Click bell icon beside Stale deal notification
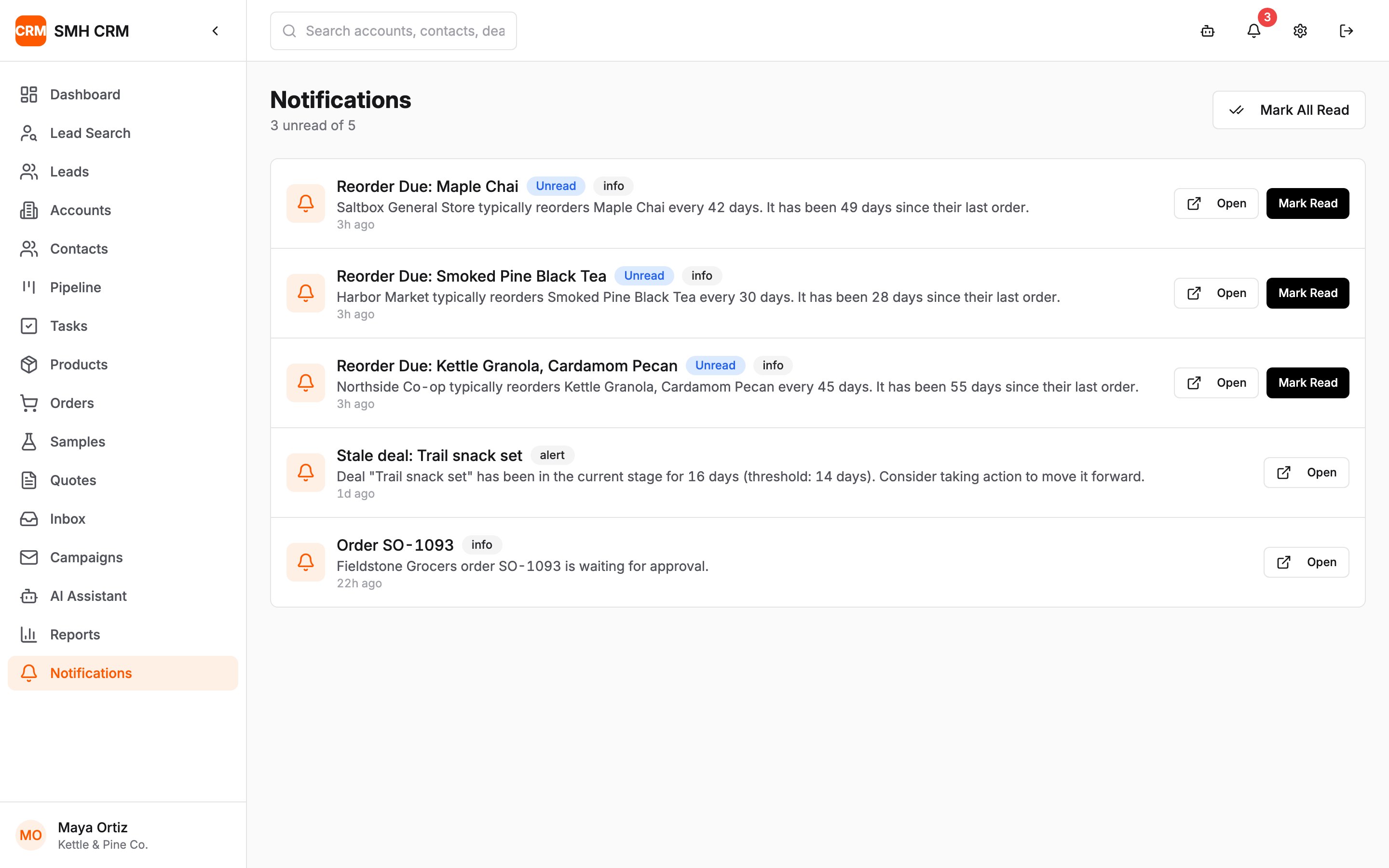Viewport: 1389px width, 868px height. click(306, 473)
